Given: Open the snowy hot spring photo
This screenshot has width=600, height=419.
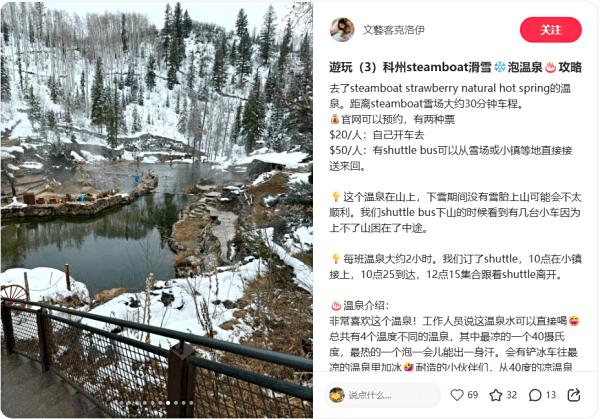Looking at the screenshot, I should tap(157, 209).
